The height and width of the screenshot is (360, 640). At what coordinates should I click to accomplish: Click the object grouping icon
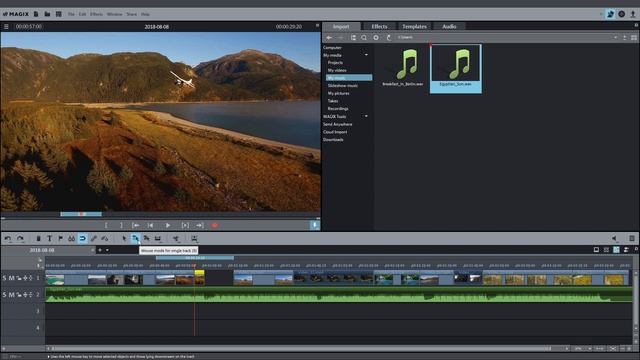tap(71, 238)
